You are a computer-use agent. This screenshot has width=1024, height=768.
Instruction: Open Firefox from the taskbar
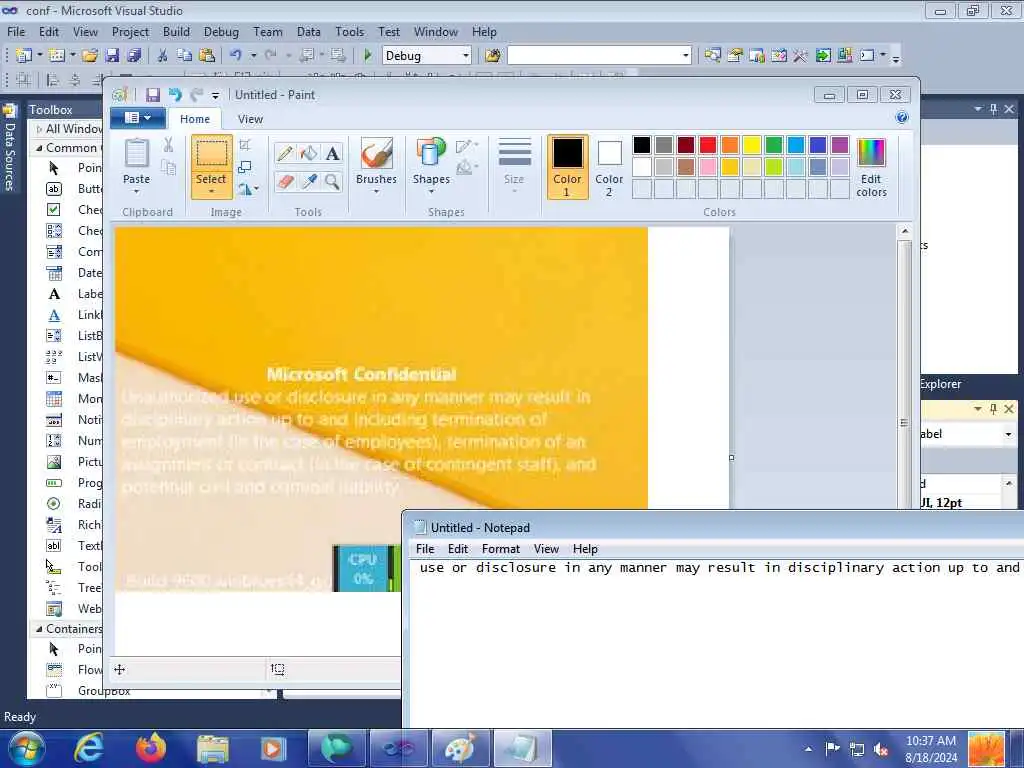coord(150,748)
